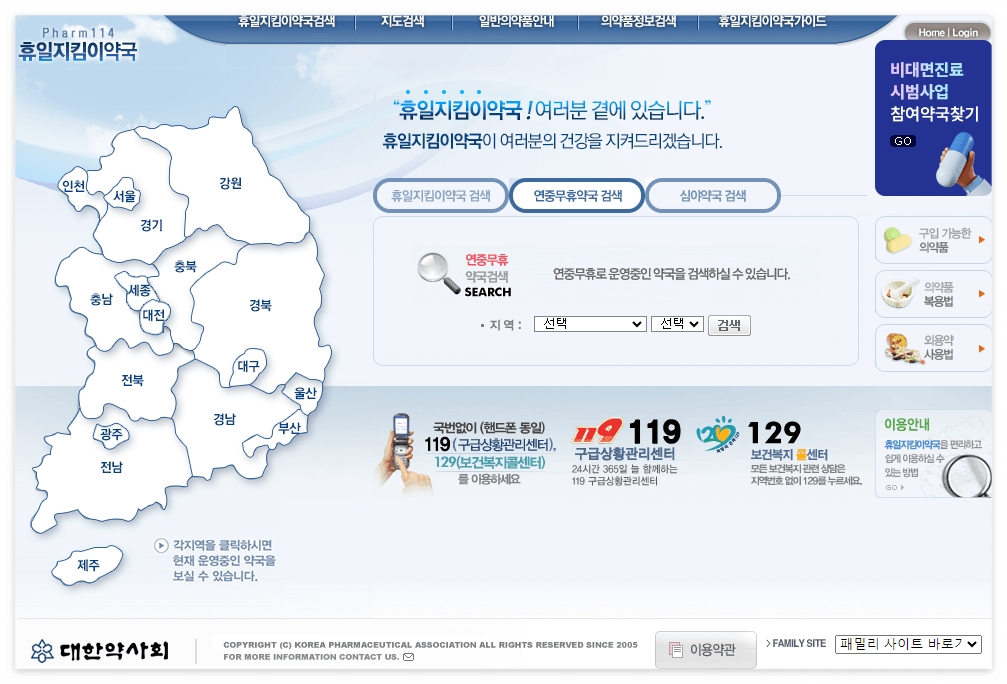Screen dimensions: 1007x684
Task: Click the magnifying glass search icon
Action: coord(438,273)
